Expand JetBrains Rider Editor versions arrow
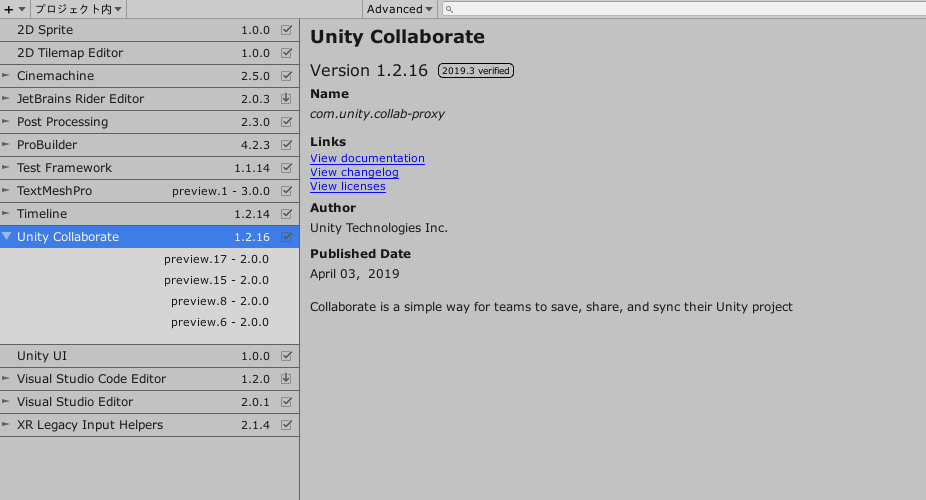Image resolution: width=926 pixels, height=500 pixels. coord(6,98)
